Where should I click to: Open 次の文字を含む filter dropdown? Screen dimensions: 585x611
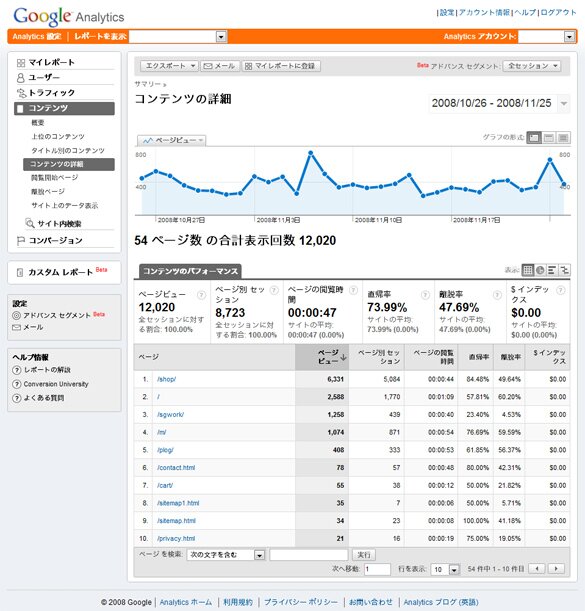tap(226, 555)
